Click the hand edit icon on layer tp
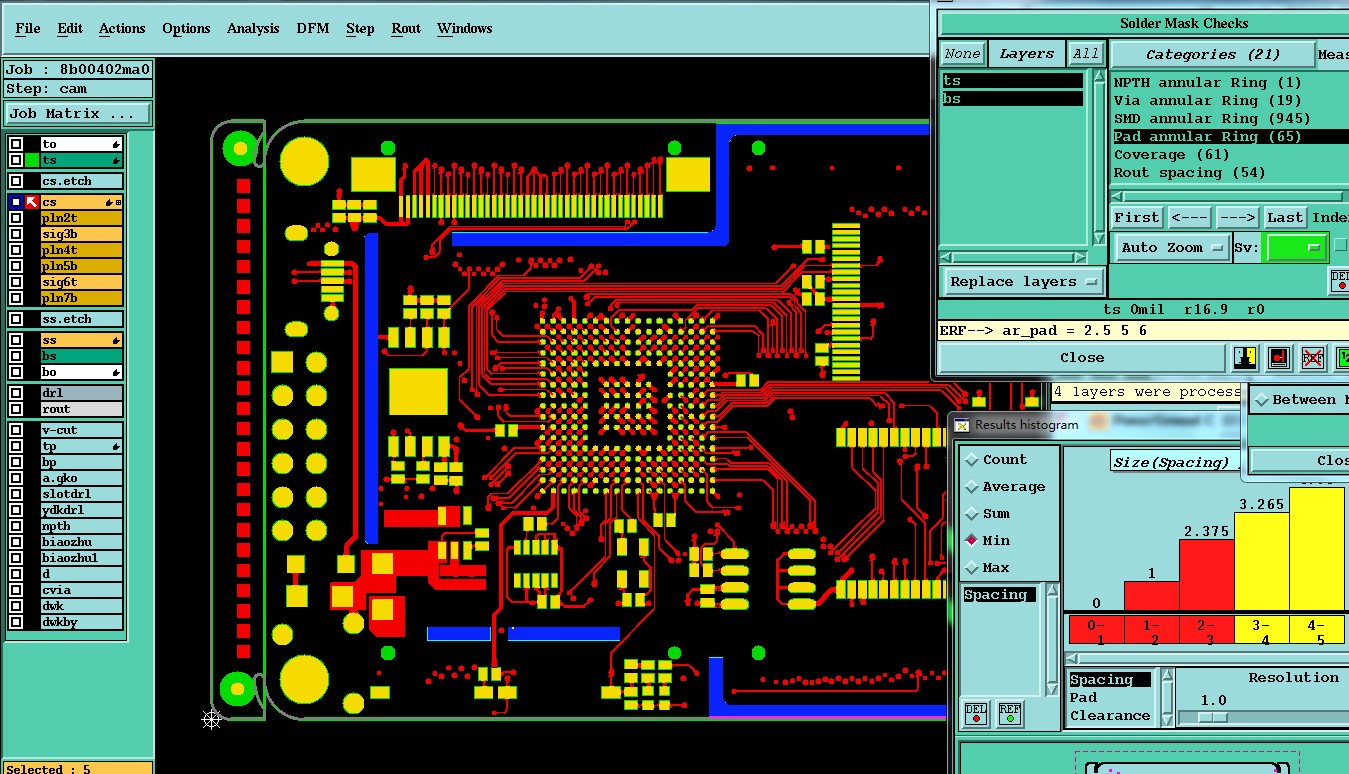The image size is (1349, 774). [x=116, y=446]
